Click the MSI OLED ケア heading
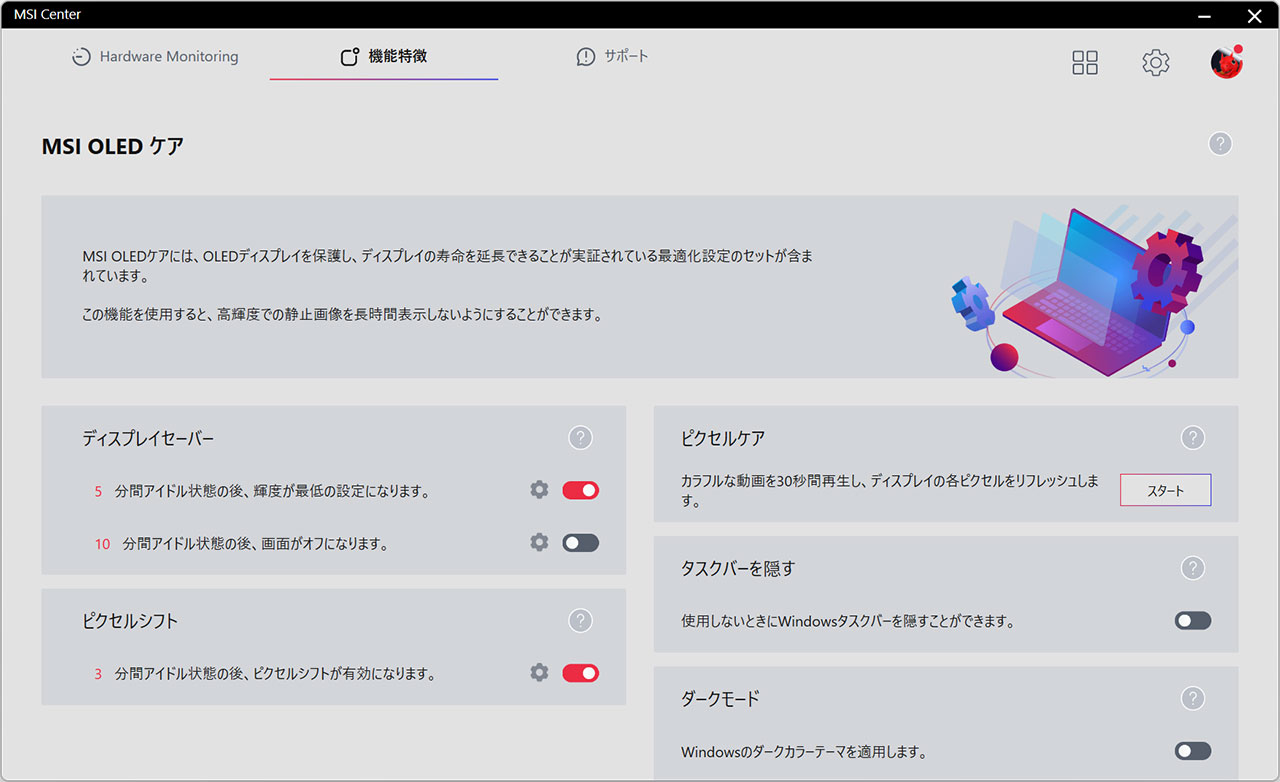Image resolution: width=1280 pixels, height=782 pixels. click(x=112, y=146)
